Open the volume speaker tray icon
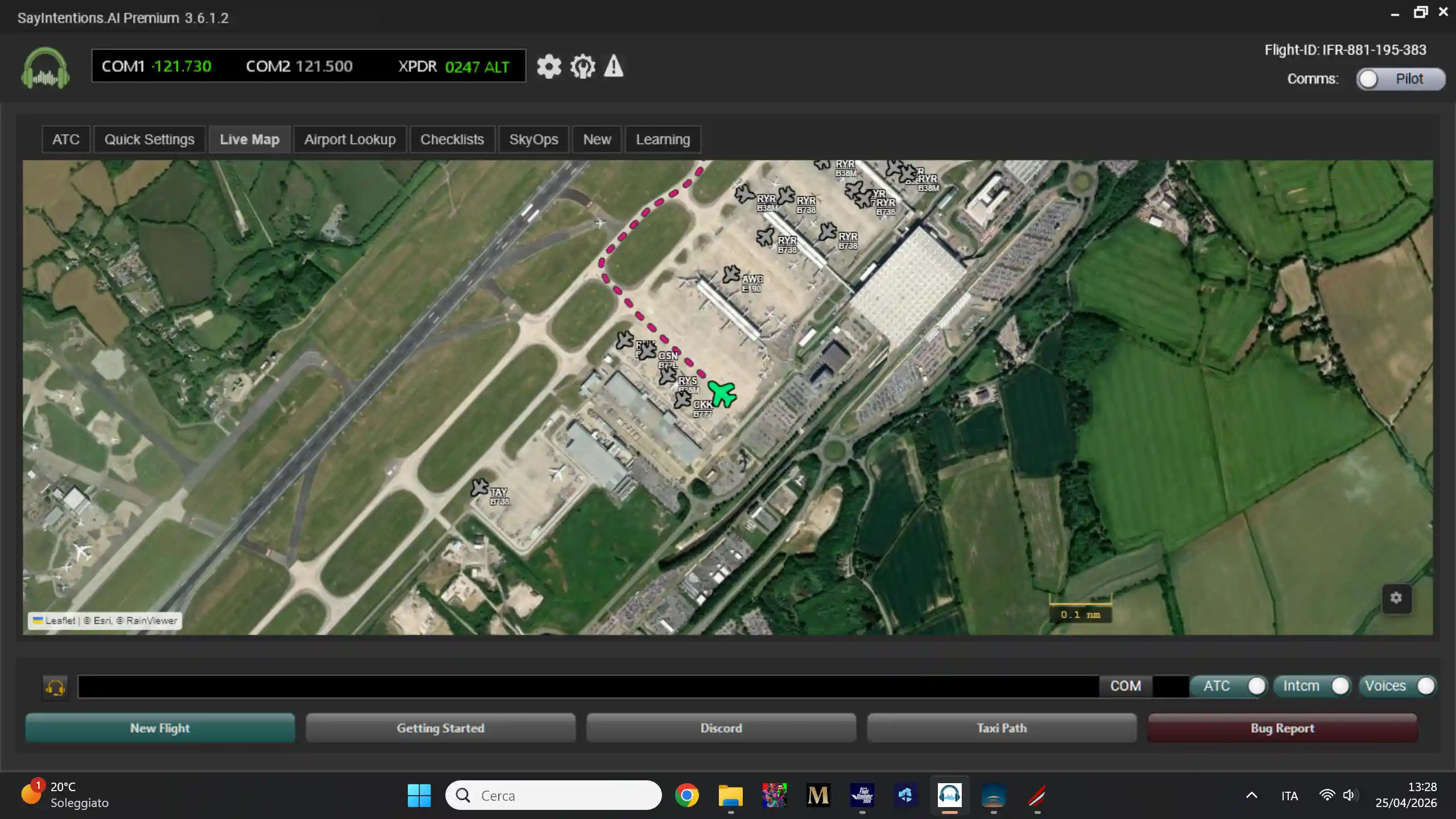This screenshot has width=1456, height=819. (1350, 795)
